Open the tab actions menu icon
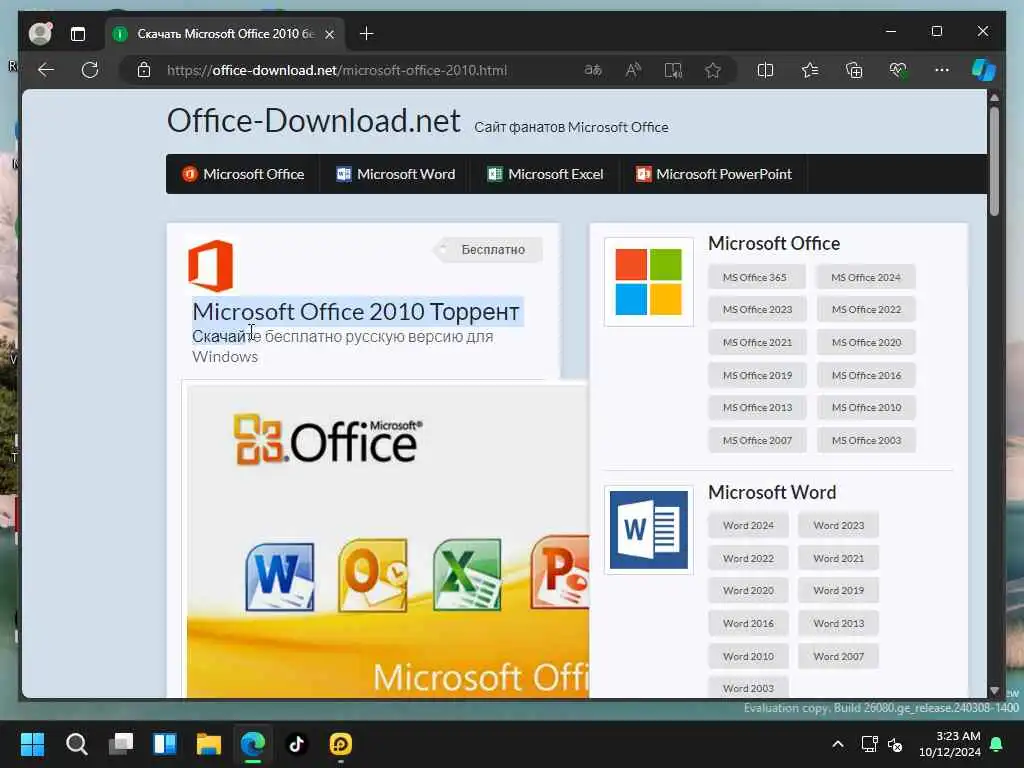Image resolution: width=1024 pixels, height=768 pixels. click(78, 33)
